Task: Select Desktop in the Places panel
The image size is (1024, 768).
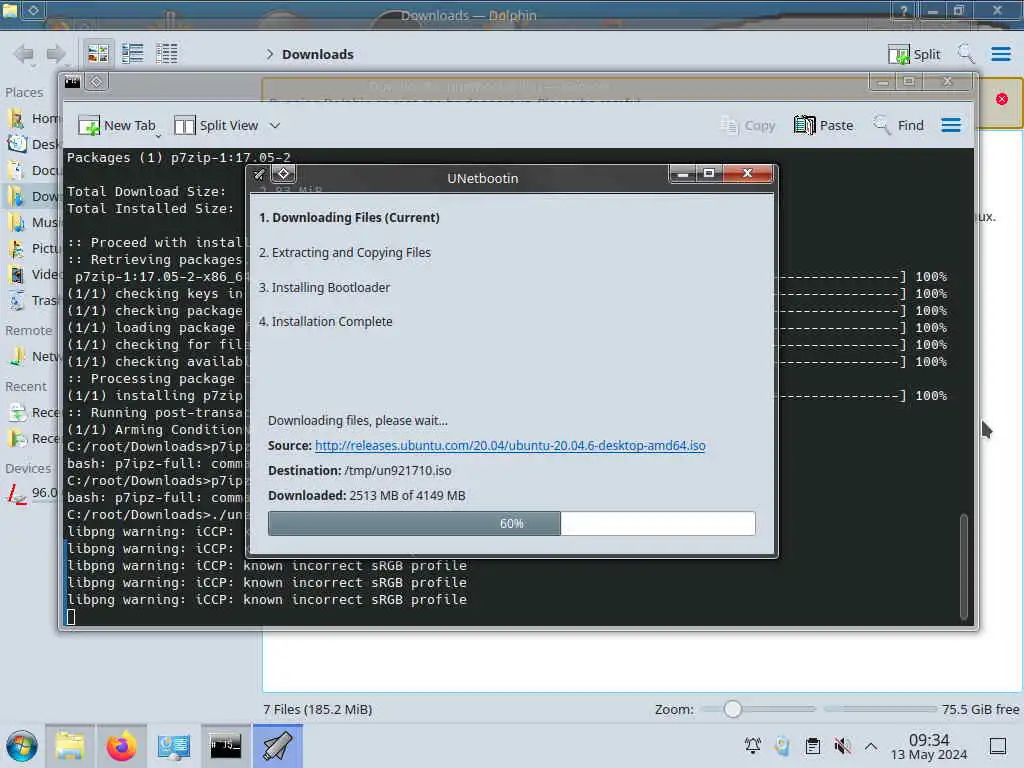Action: point(33,144)
